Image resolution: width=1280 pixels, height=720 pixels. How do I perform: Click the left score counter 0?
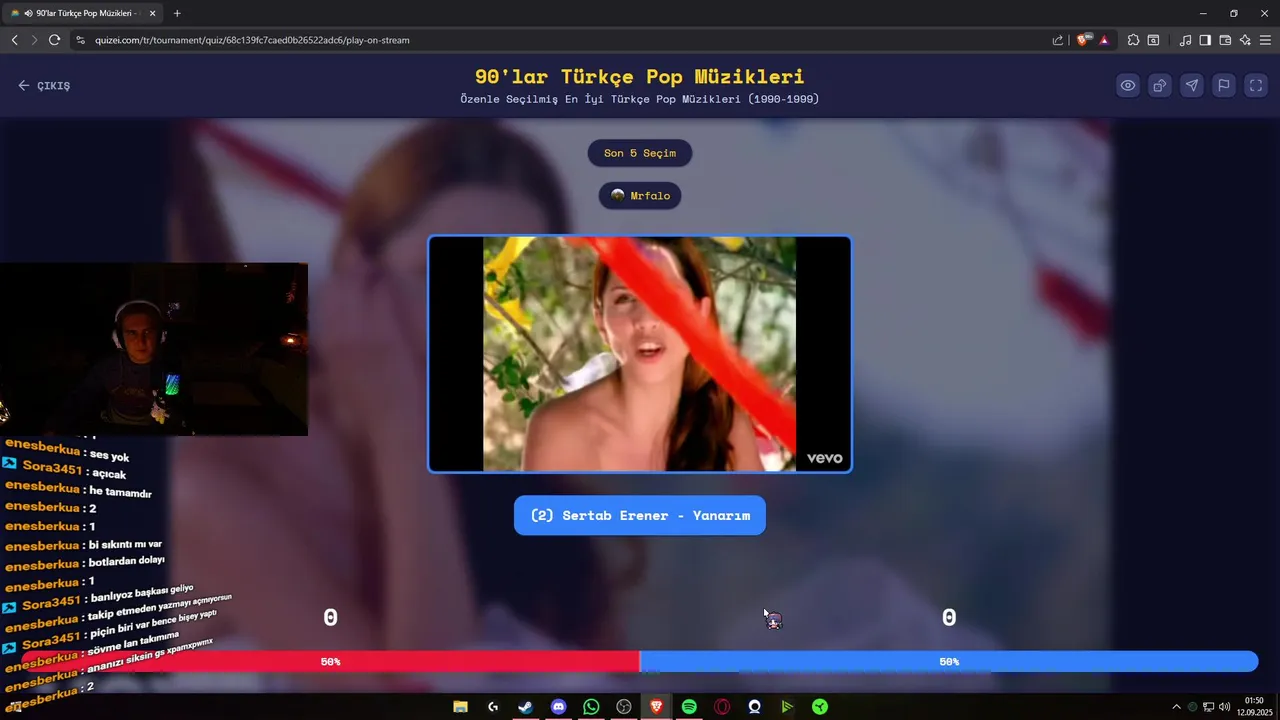pos(330,618)
